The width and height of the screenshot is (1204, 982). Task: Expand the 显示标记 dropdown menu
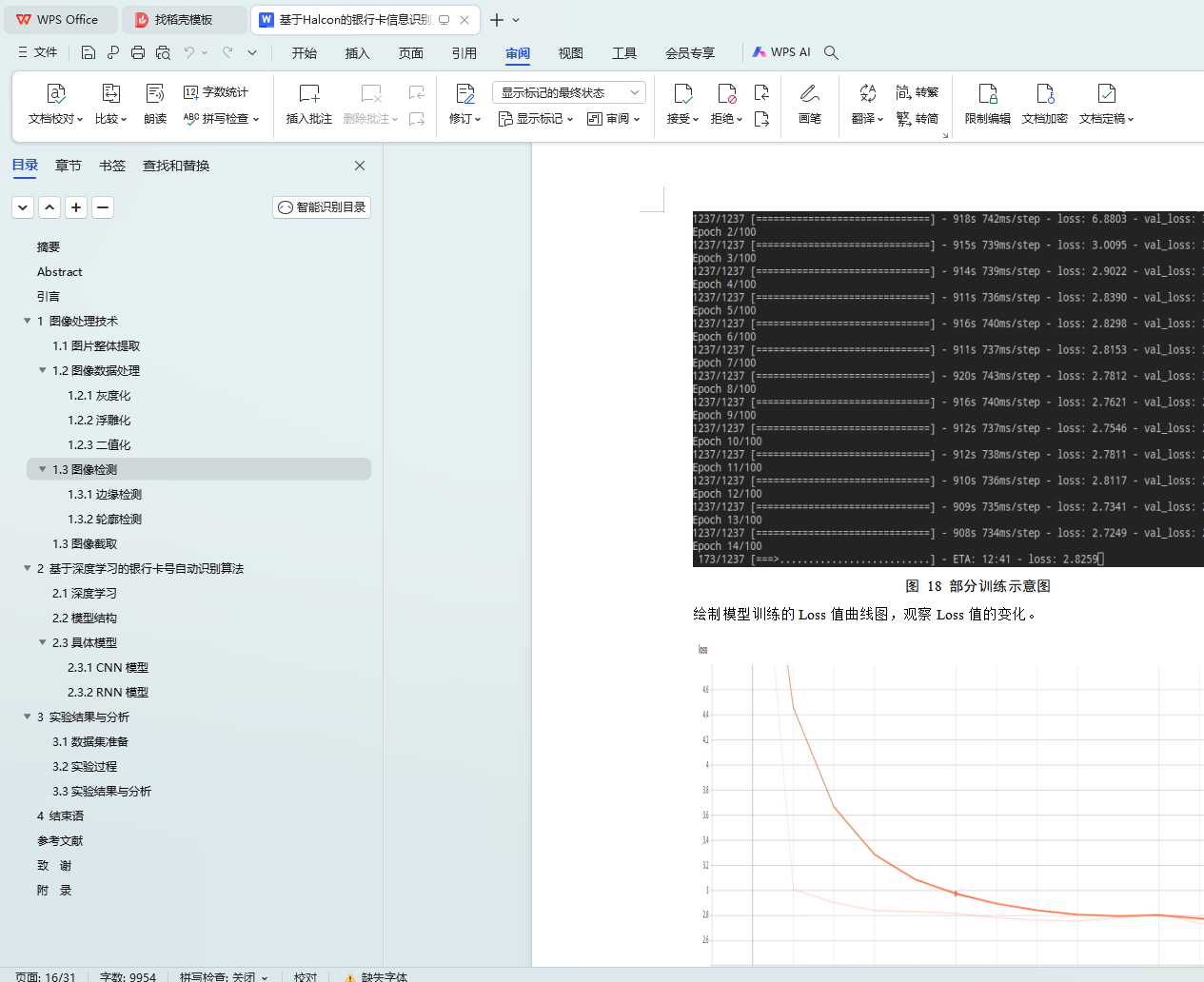(x=536, y=119)
